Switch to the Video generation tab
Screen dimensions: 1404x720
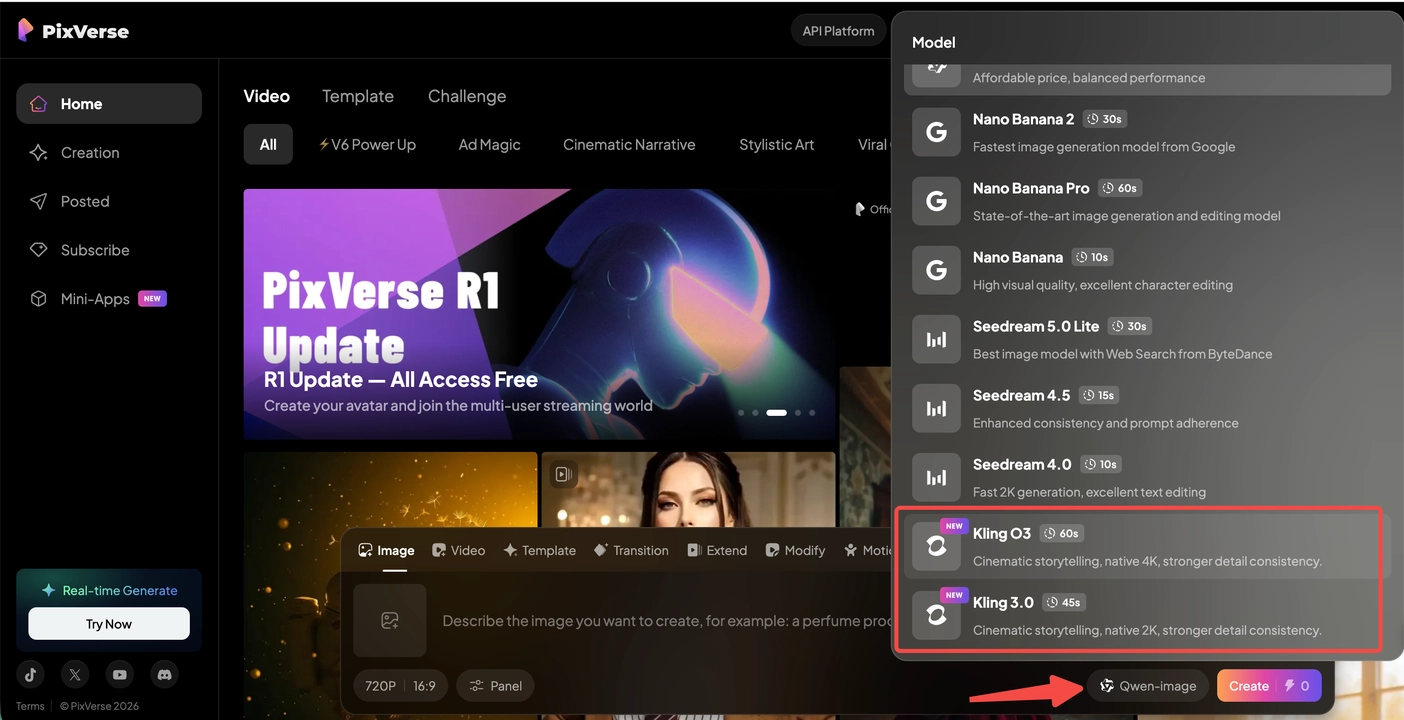click(459, 550)
